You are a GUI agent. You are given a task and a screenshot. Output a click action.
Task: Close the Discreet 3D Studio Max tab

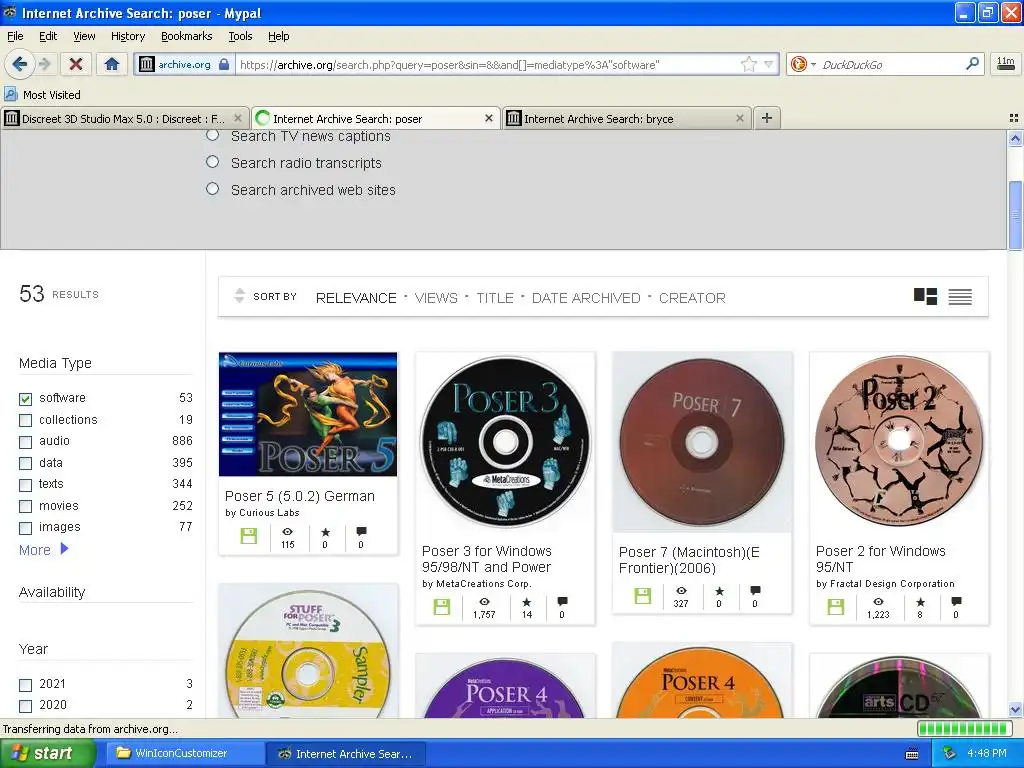[238, 118]
